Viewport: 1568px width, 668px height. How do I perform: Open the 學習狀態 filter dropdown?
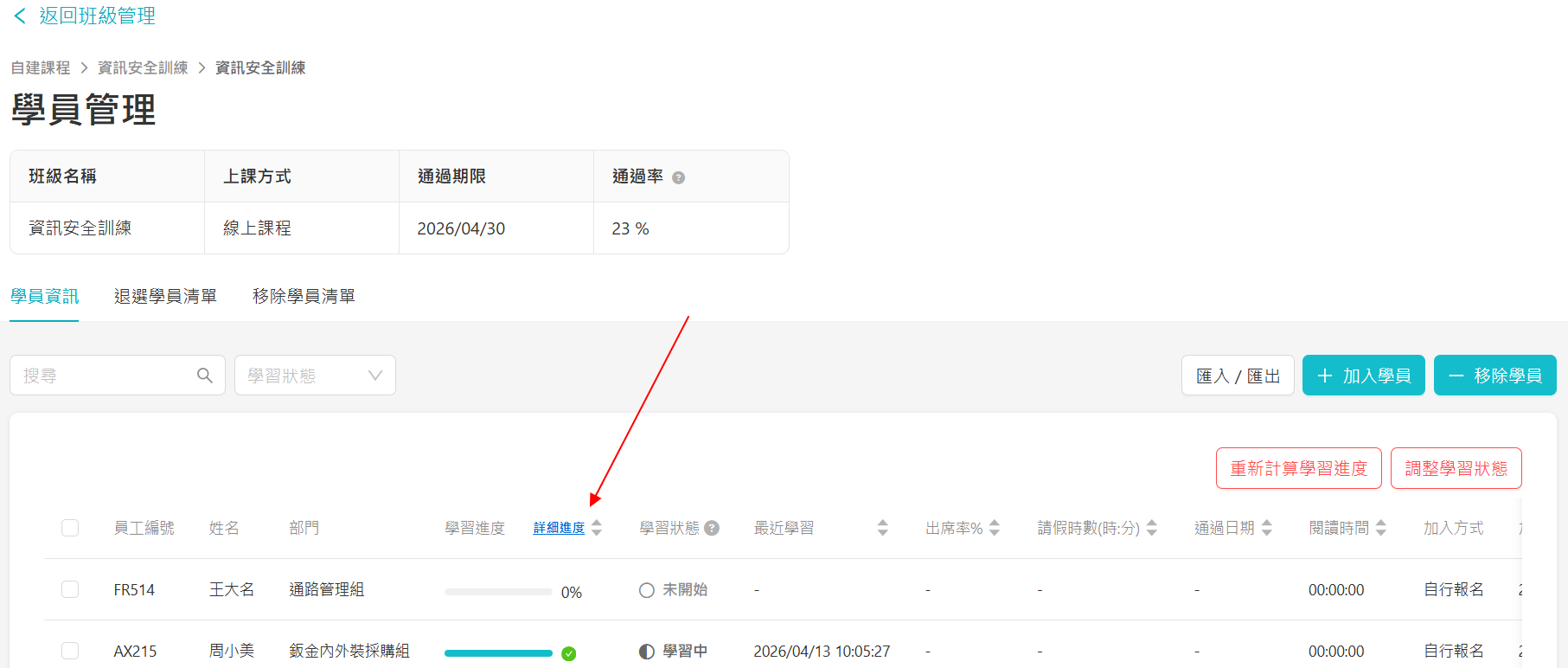315,376
